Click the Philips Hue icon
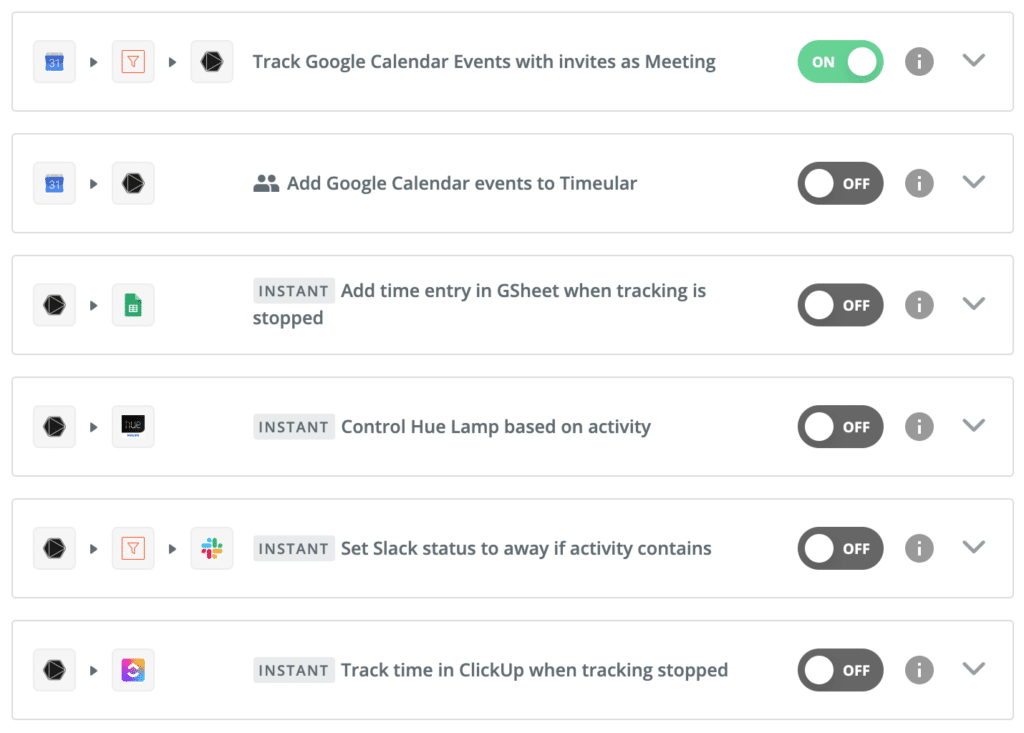 click(x=133, y=427)
